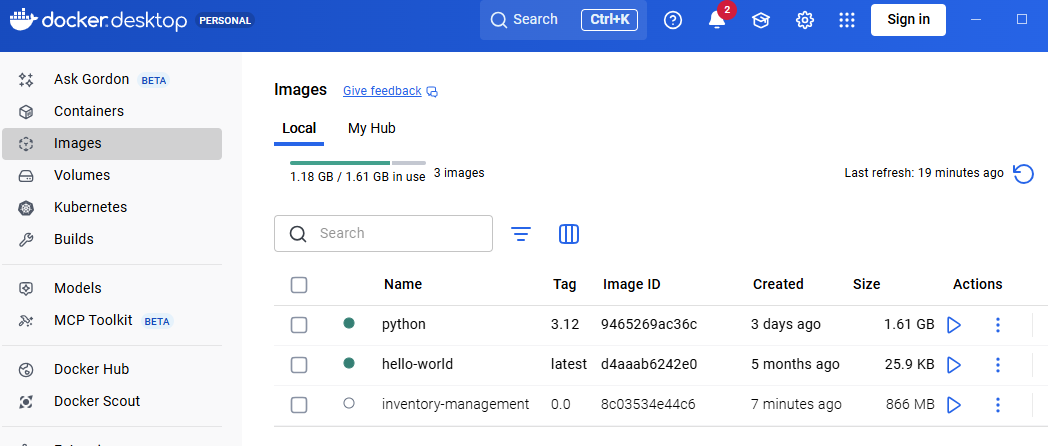The height and width of the screenshot is (446, 1048).
Task: Check the inventory-management image checkbox
Action: pos(299,405)
